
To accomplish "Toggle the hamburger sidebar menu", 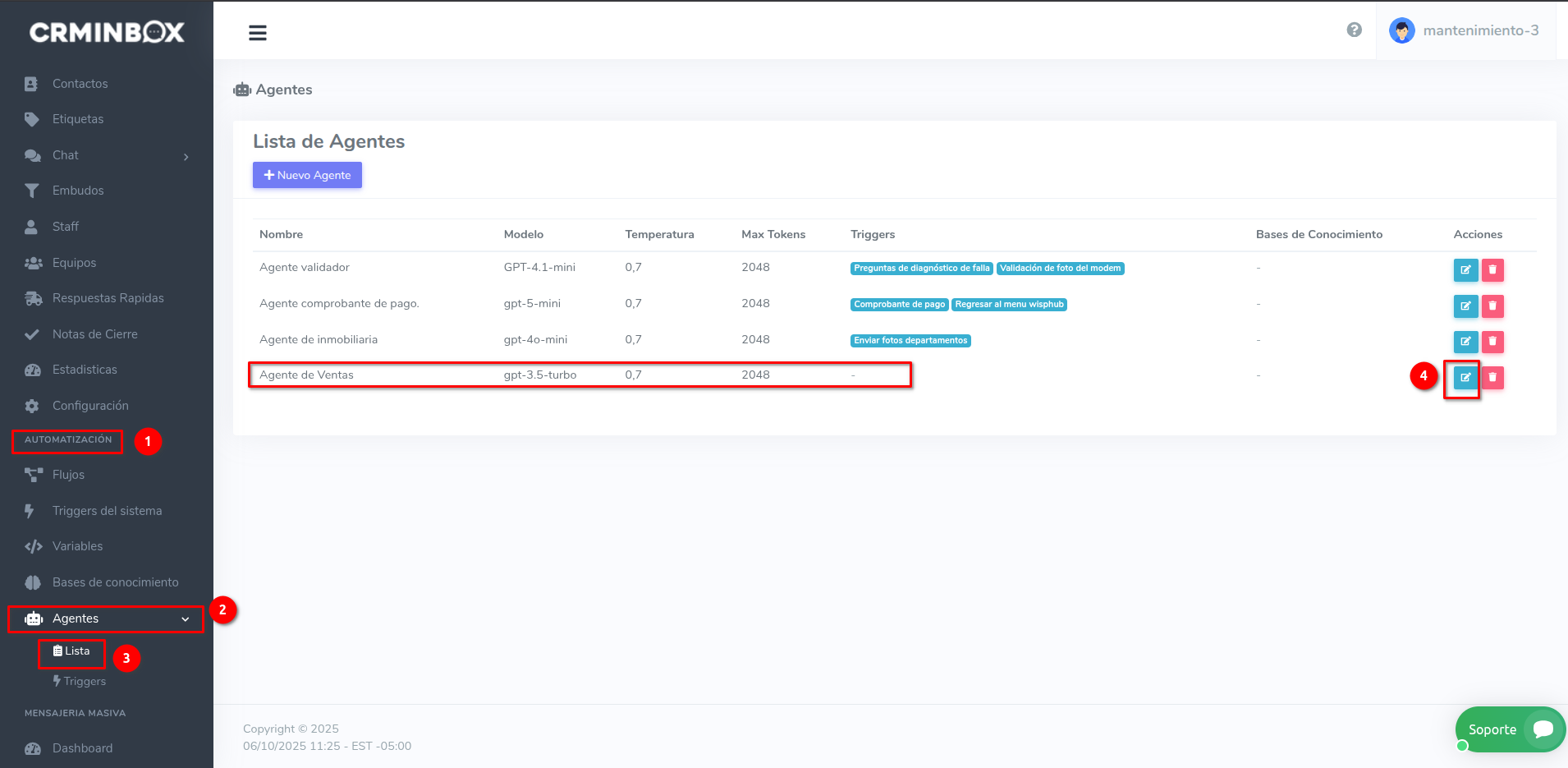I will 258,33.
